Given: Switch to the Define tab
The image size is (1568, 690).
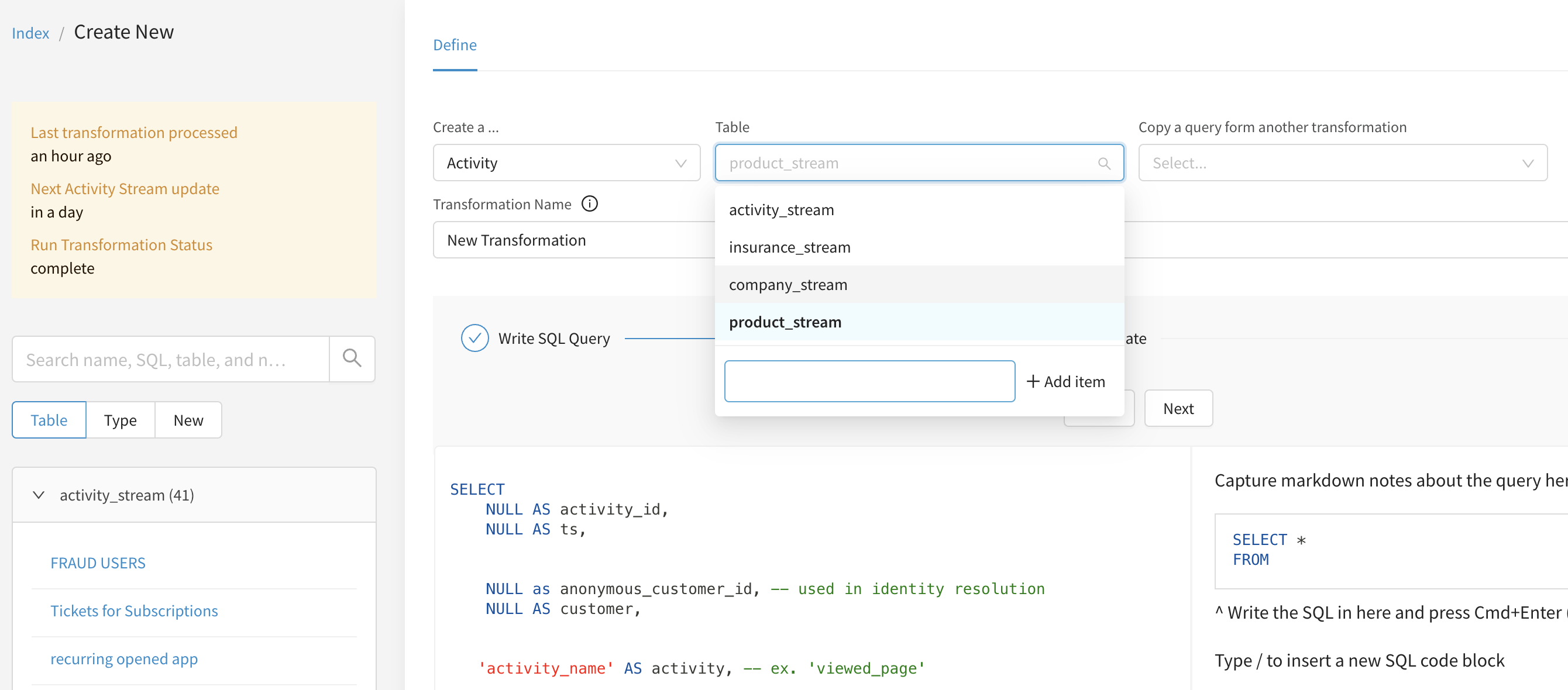Looking at the screenshot, I should pos(455,45).
